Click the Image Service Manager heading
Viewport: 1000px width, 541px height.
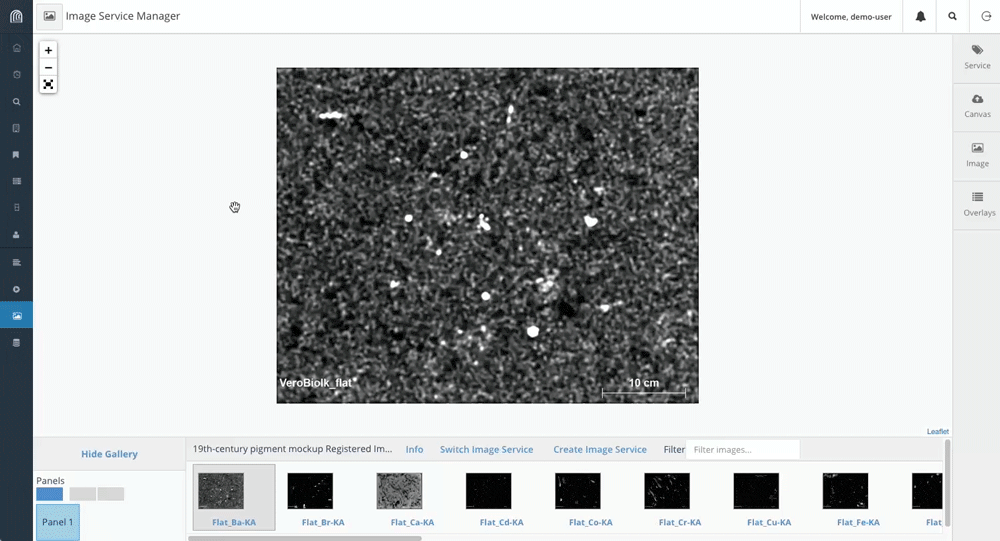[123, 16]
